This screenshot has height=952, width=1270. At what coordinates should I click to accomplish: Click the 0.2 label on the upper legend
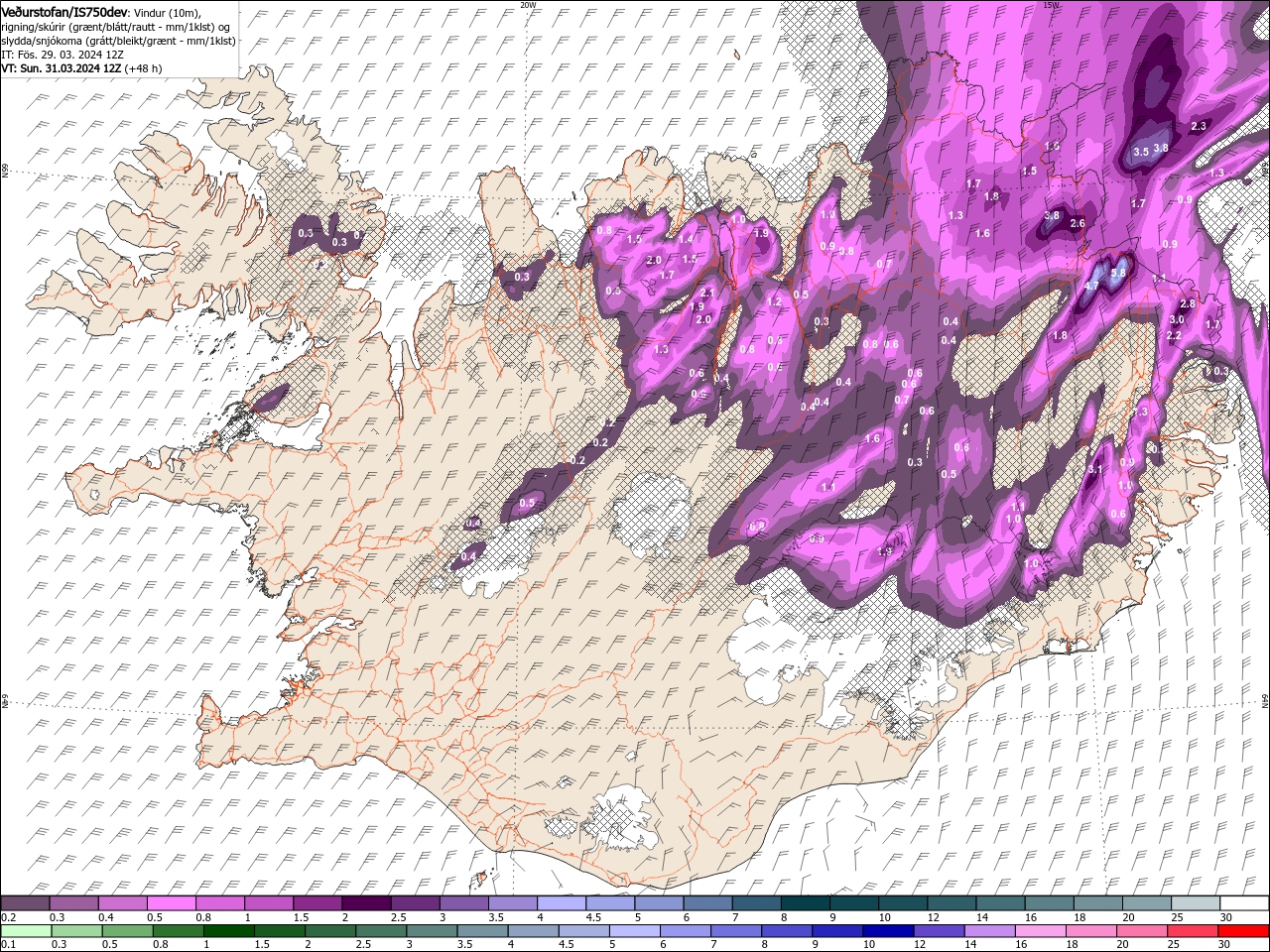pyautogui.click(x=8, y=917)
